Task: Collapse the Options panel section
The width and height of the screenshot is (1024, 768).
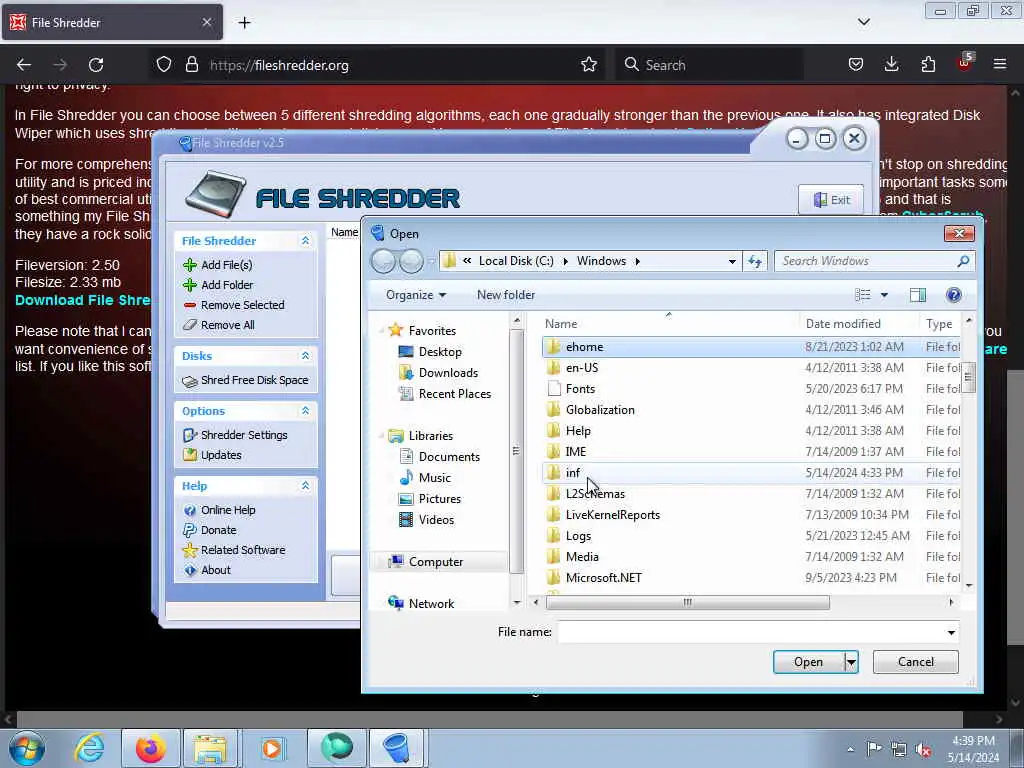Action: click(305, 411)
